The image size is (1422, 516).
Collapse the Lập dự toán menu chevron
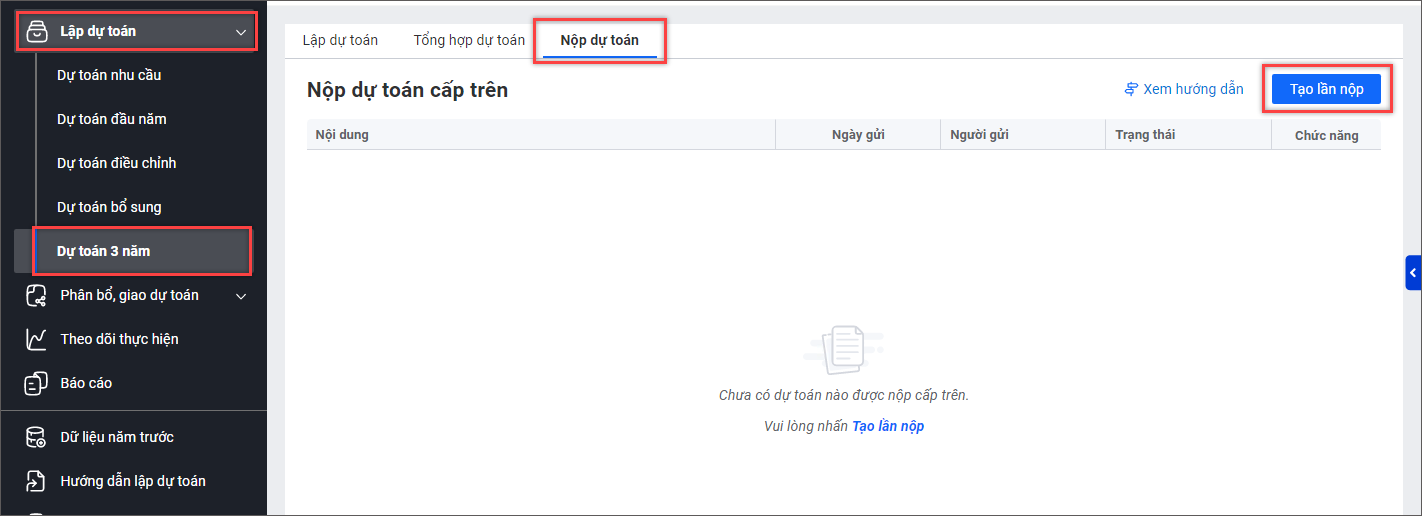click(x=240, y=32)
